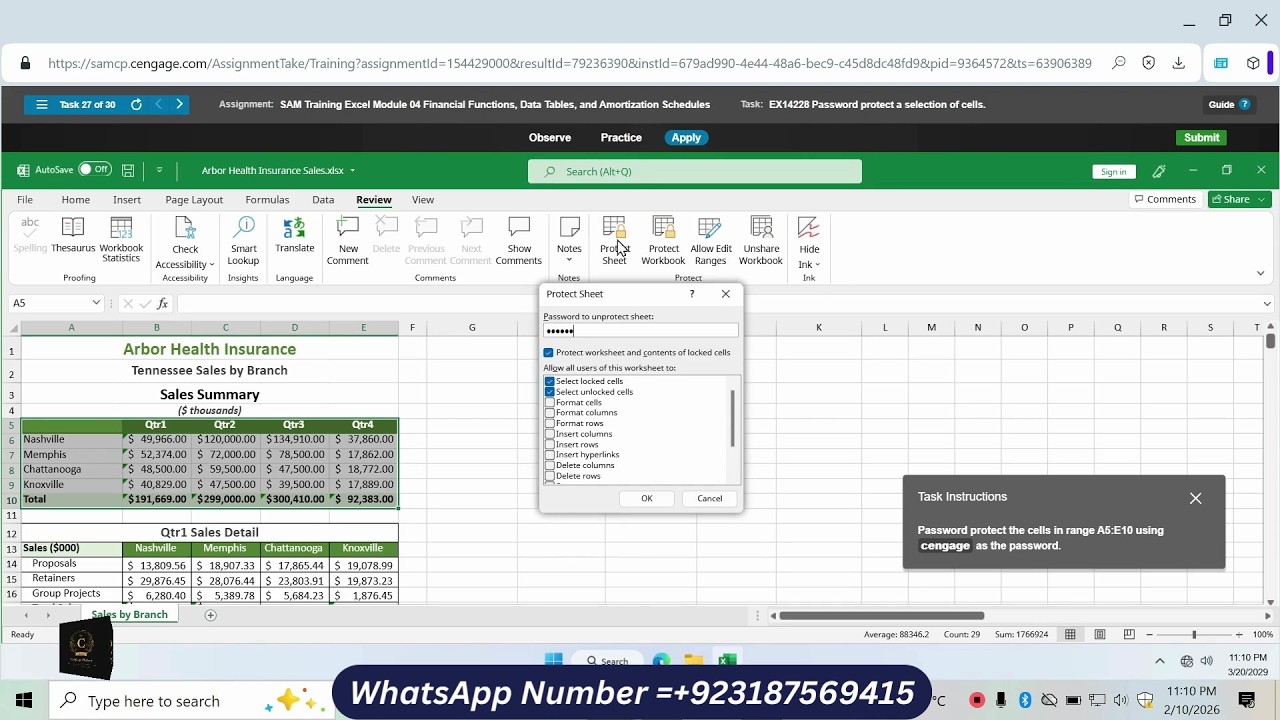Click the SAM task reset icon
This screenshot has height=720, width=1280.
coord(136,104)
